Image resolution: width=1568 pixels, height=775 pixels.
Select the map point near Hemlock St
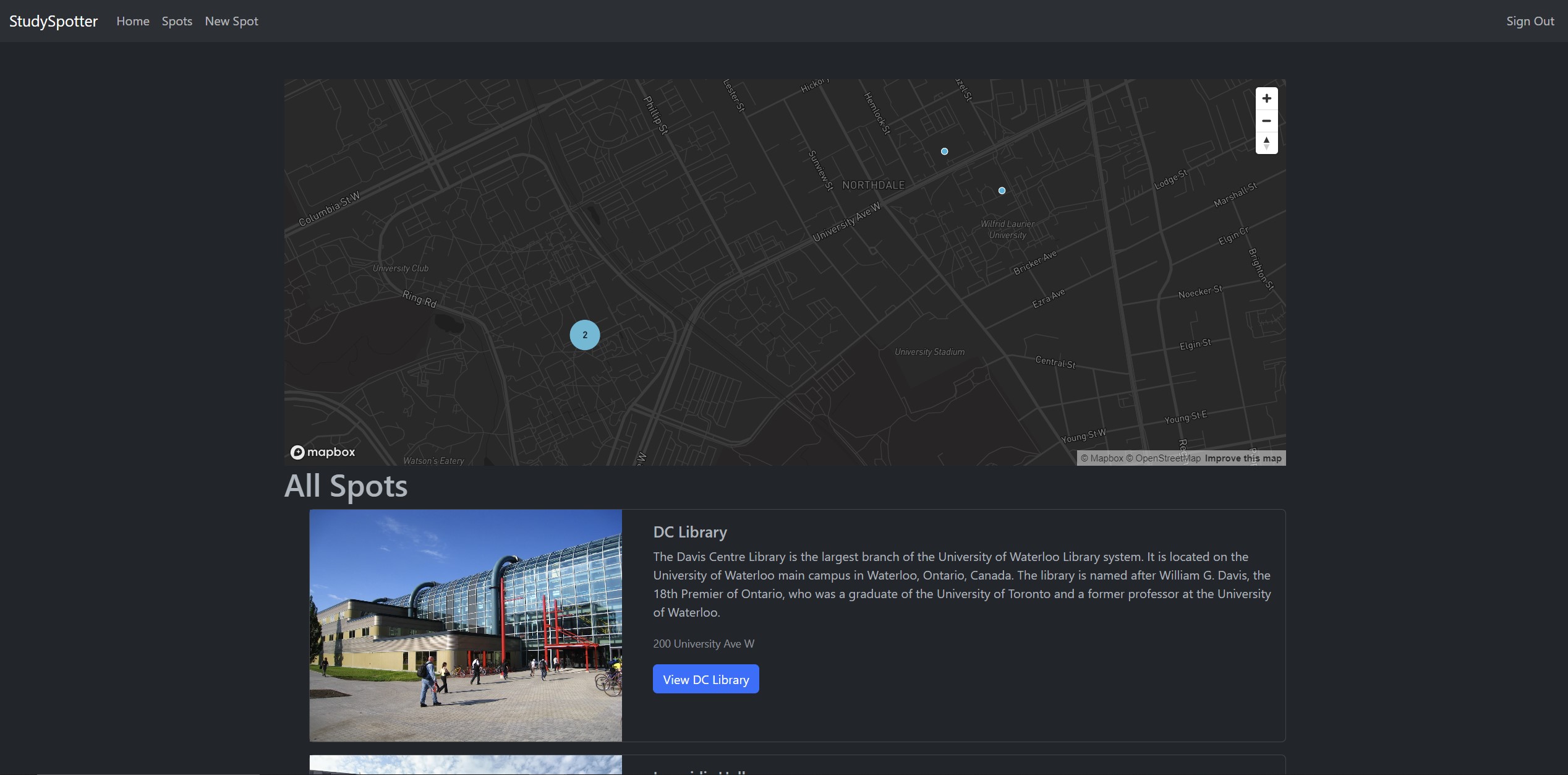944,151
